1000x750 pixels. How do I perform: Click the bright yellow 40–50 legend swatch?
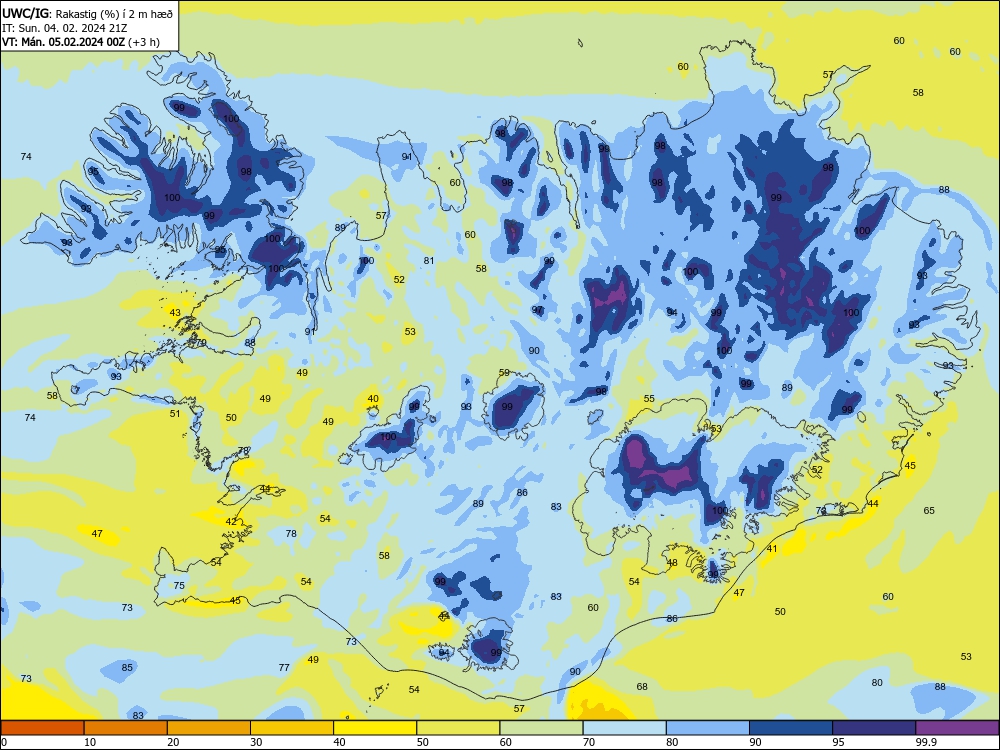[375, 728]
